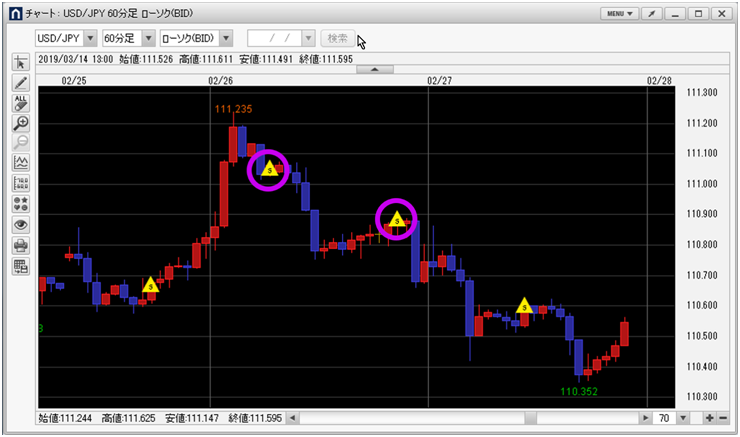Click the 111.235 high price label
Image resolution: width=740 pixels, height=437 pixels.
234,109
